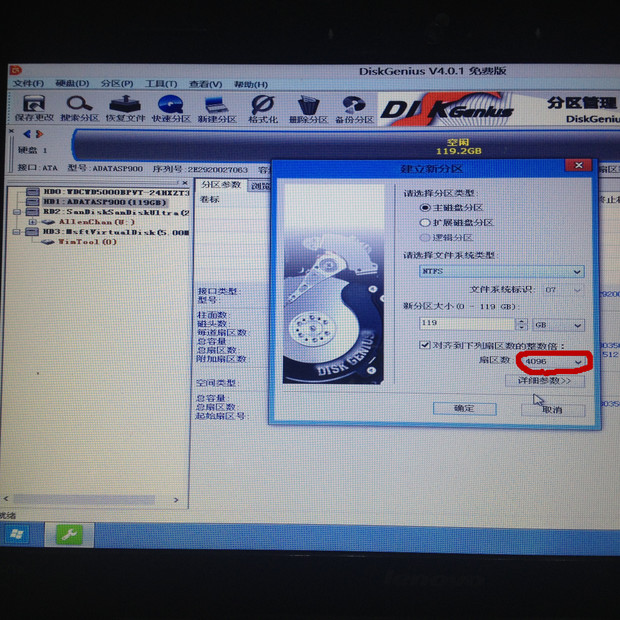Open the Disk (硬盘) menu
The height and width of the screenshot is (620, 620).
point(72,84)
